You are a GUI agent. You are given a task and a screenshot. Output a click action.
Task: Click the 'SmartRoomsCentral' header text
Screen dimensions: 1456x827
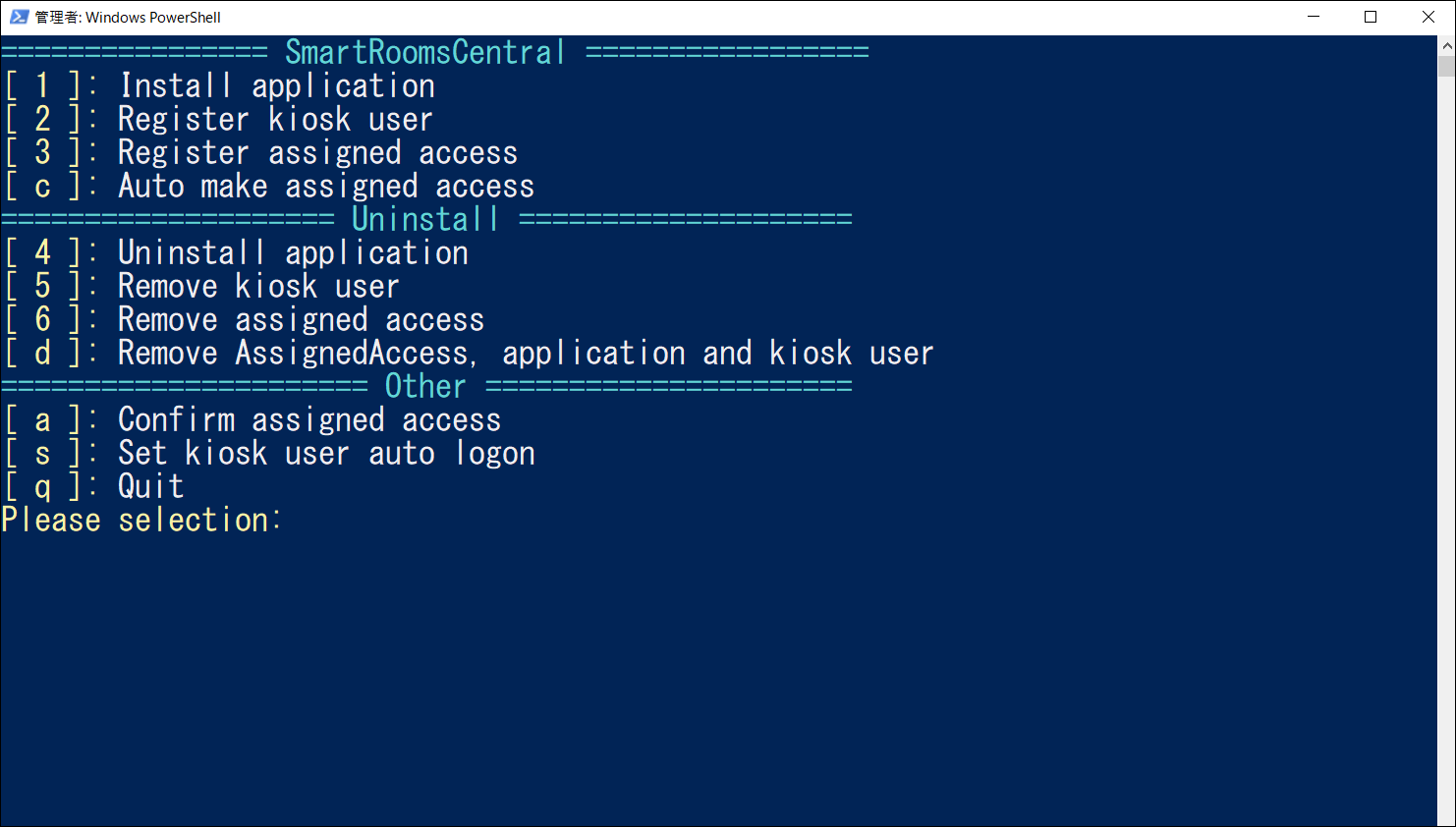(x=424, y=52)
